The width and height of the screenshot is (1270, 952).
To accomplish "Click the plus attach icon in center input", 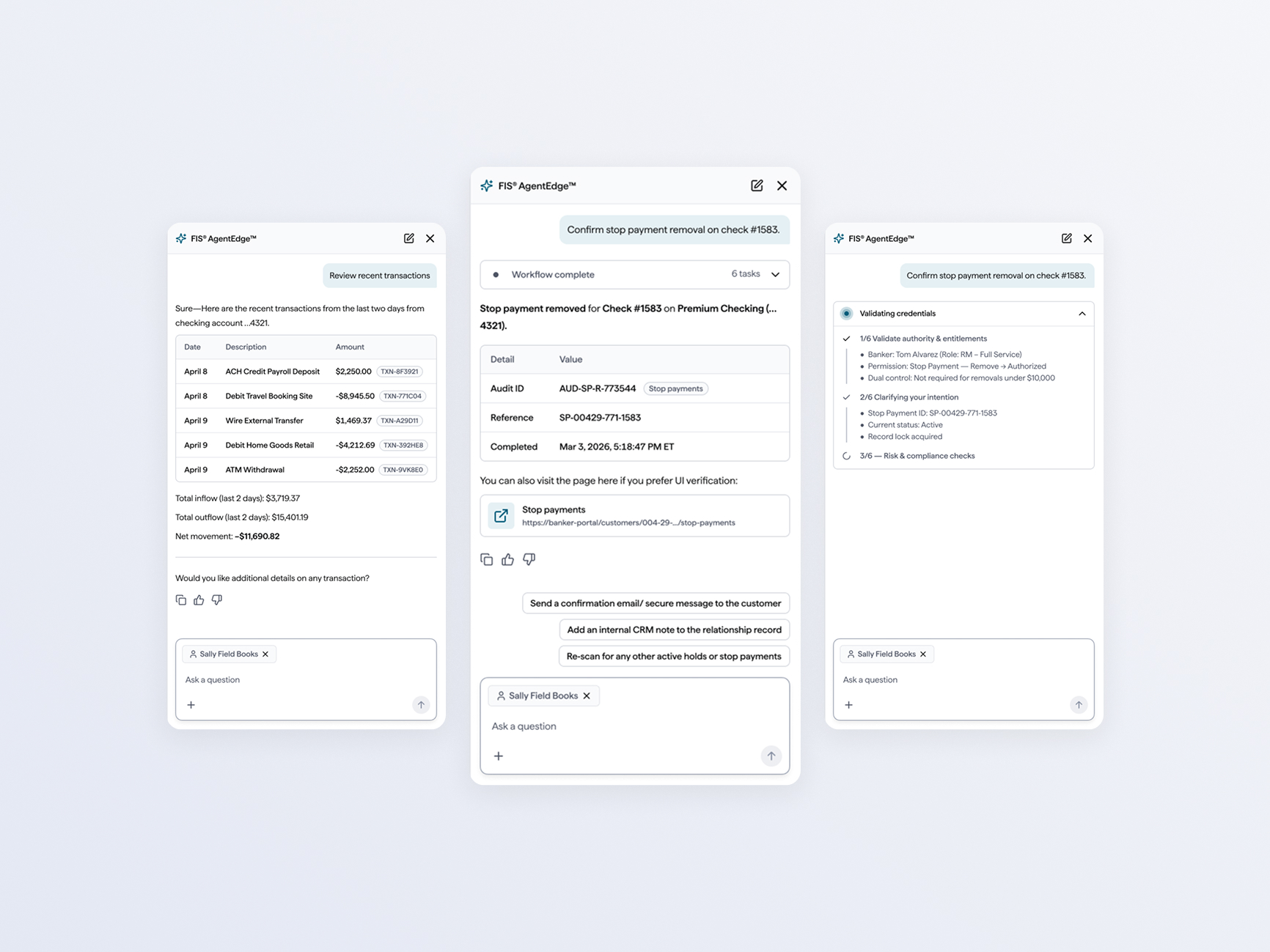I will pos(499,756).
